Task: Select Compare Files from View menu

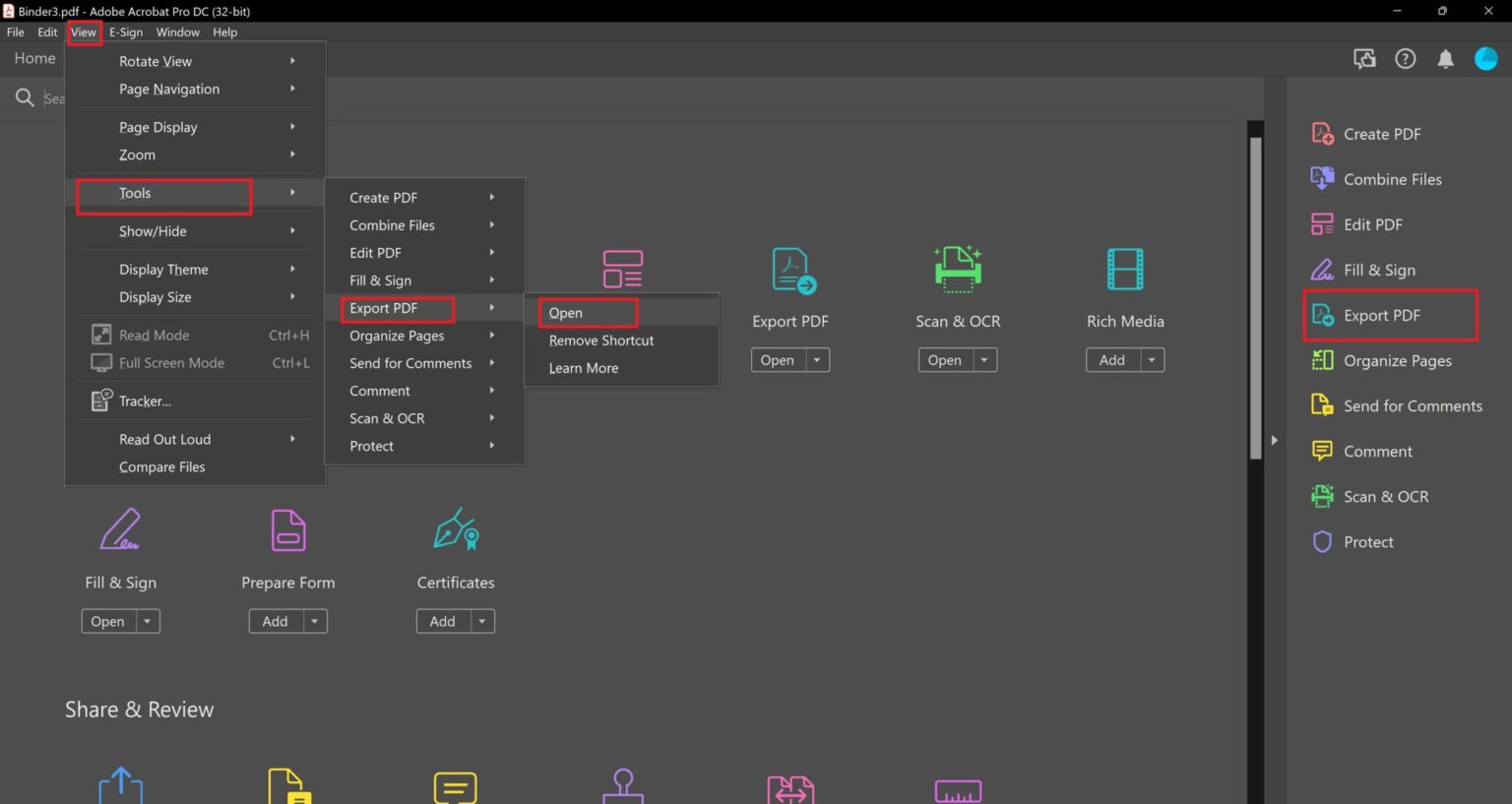Action: 162,467
